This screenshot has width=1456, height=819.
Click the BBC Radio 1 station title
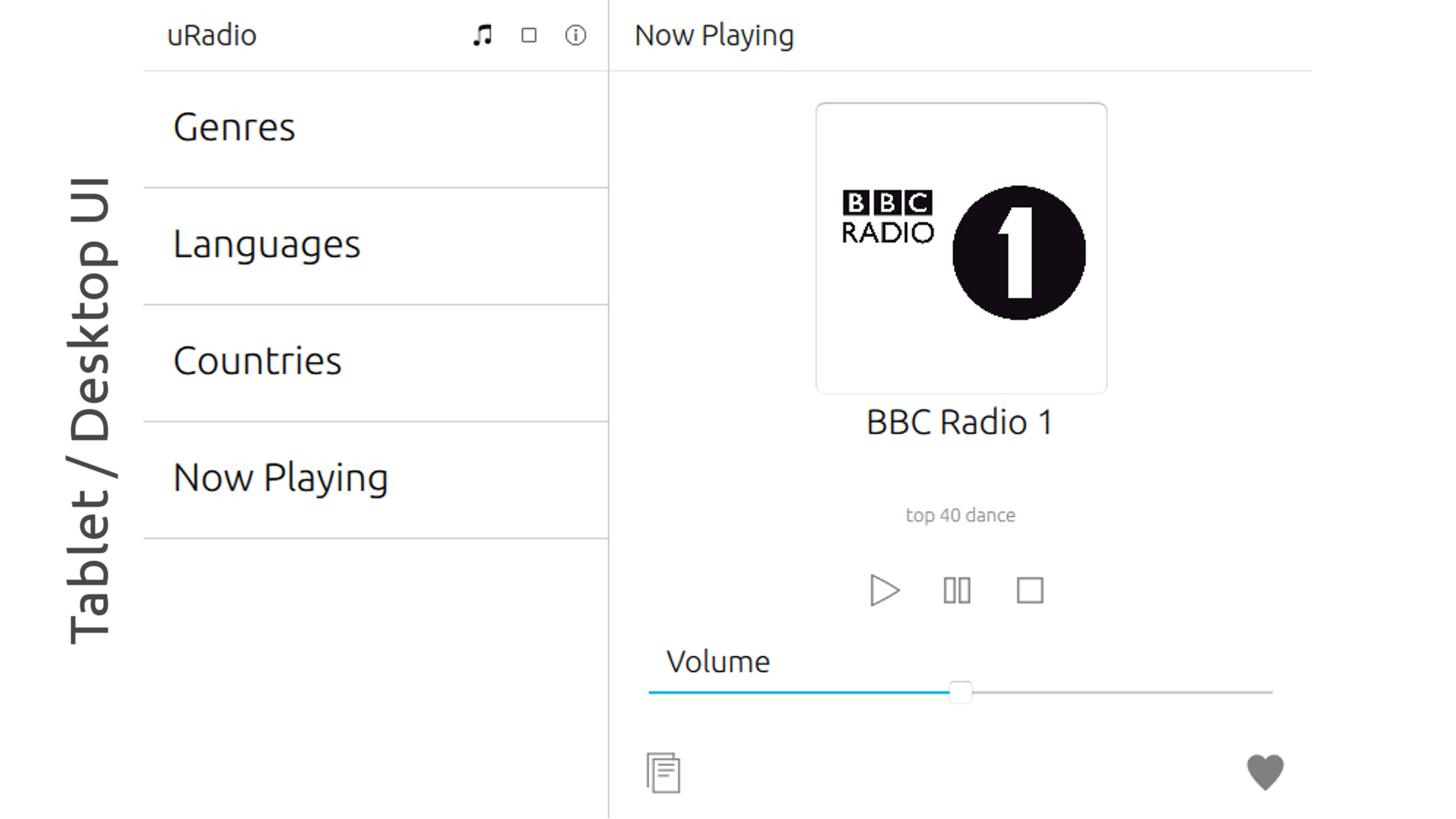[x=960, y=422]
